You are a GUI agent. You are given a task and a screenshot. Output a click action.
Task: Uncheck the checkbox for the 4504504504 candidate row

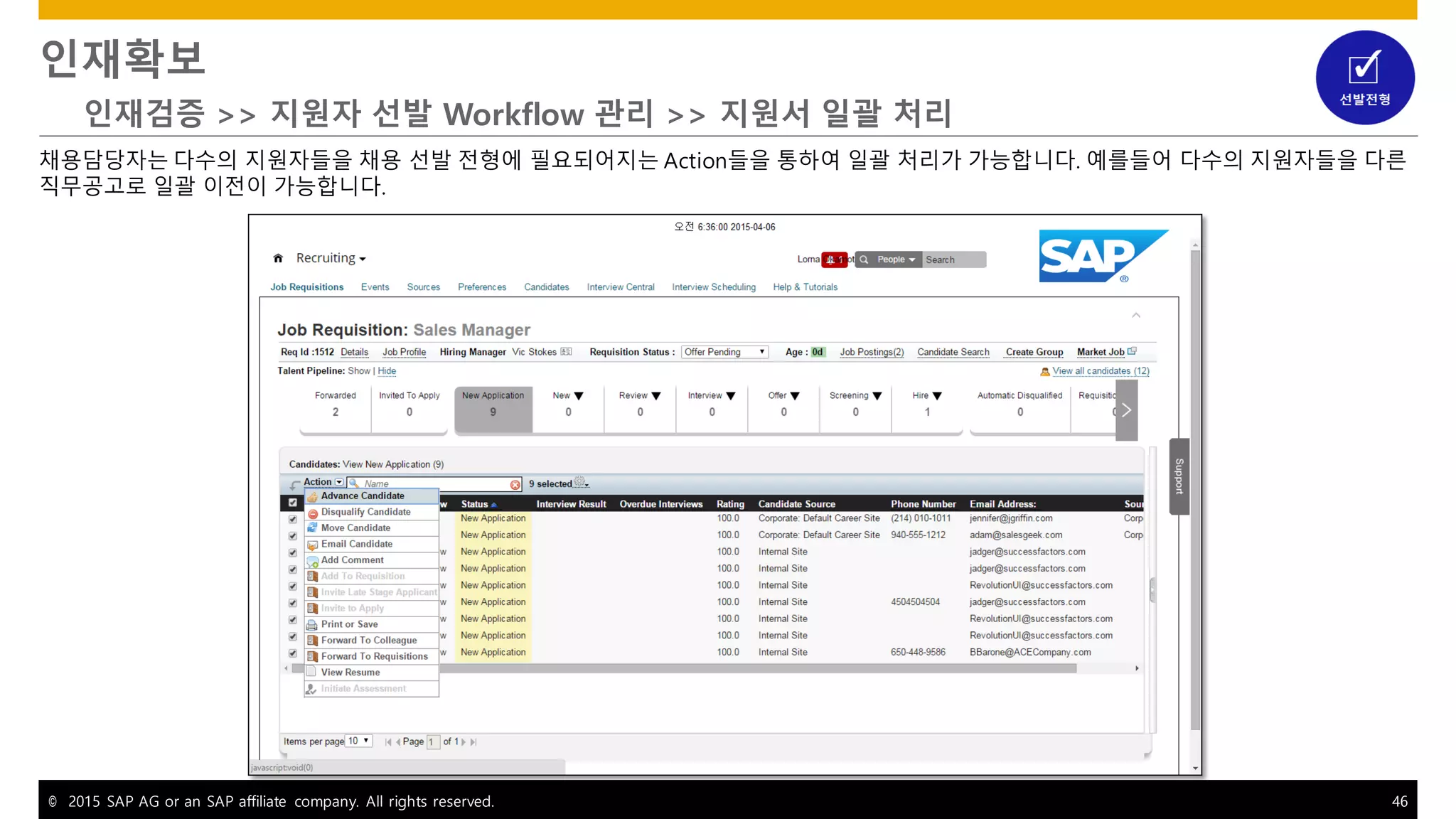click(292, 603)
